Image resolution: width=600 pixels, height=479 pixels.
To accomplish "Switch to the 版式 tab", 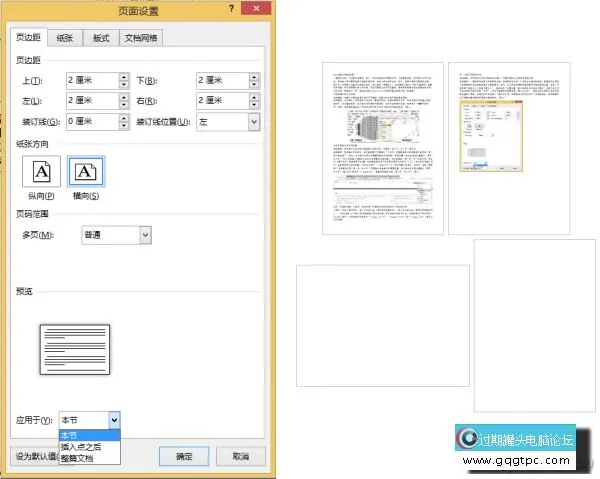I will pos(101,38).
